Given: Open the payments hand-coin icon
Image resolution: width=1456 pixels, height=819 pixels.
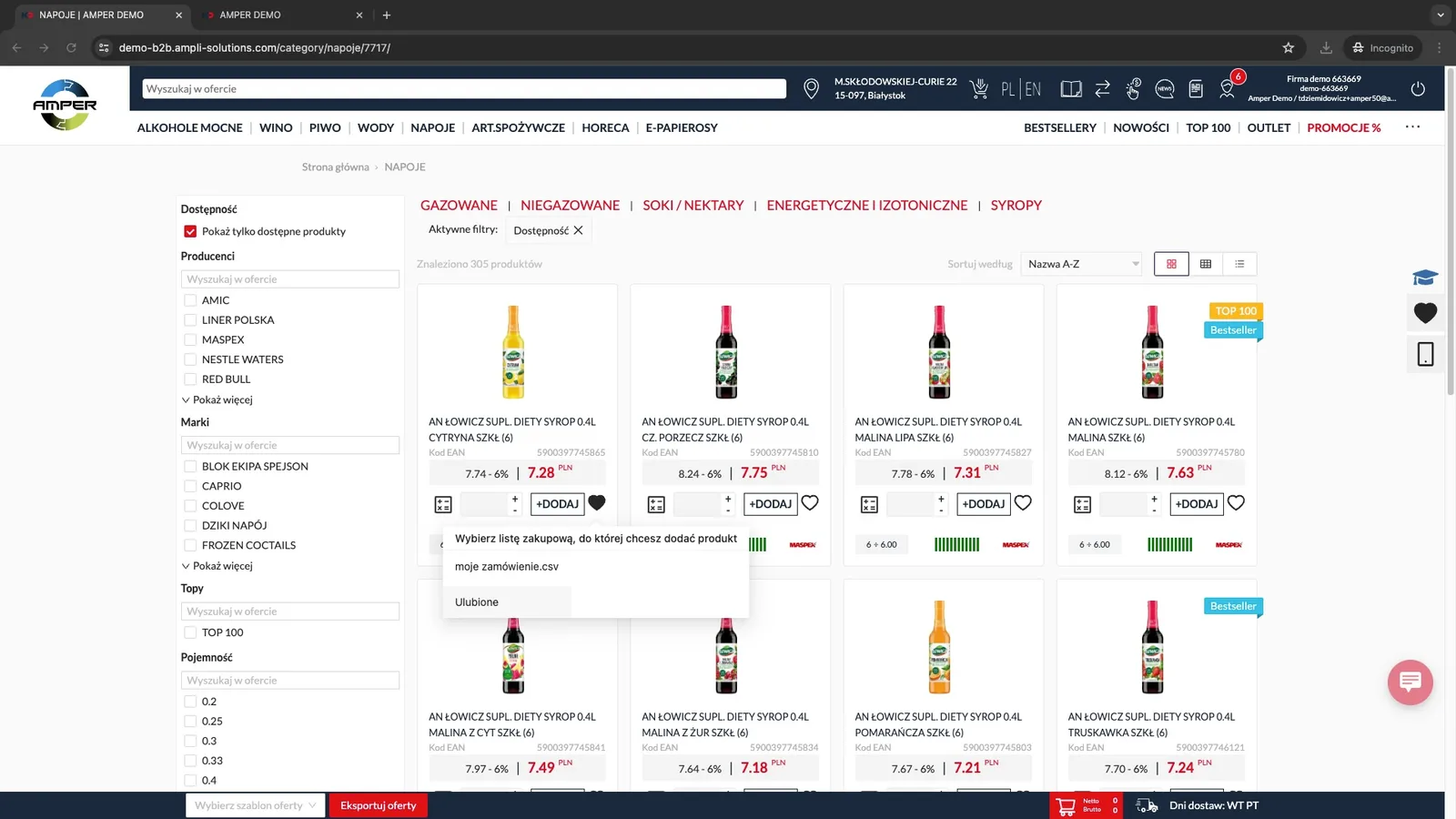Looking at the screenshot, I should [1133, 88].
